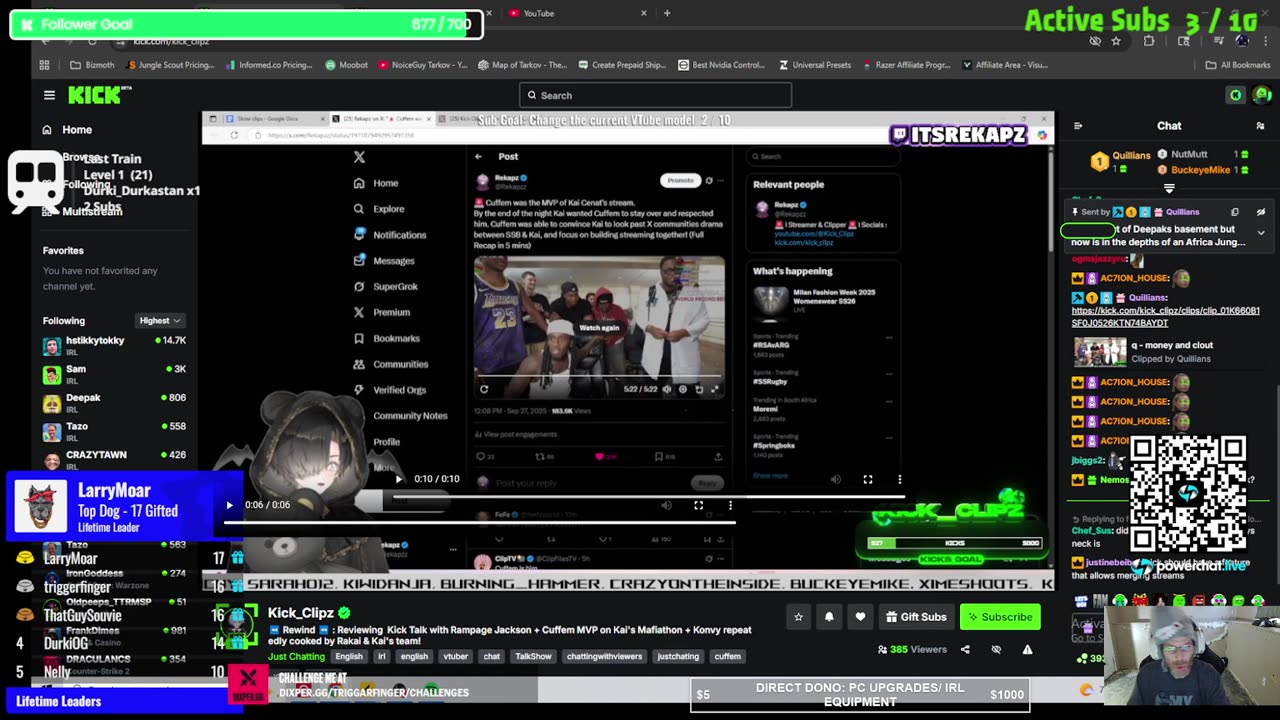
Task: Open hstikkytokky channel in the Following list
Action: point(114,346)
